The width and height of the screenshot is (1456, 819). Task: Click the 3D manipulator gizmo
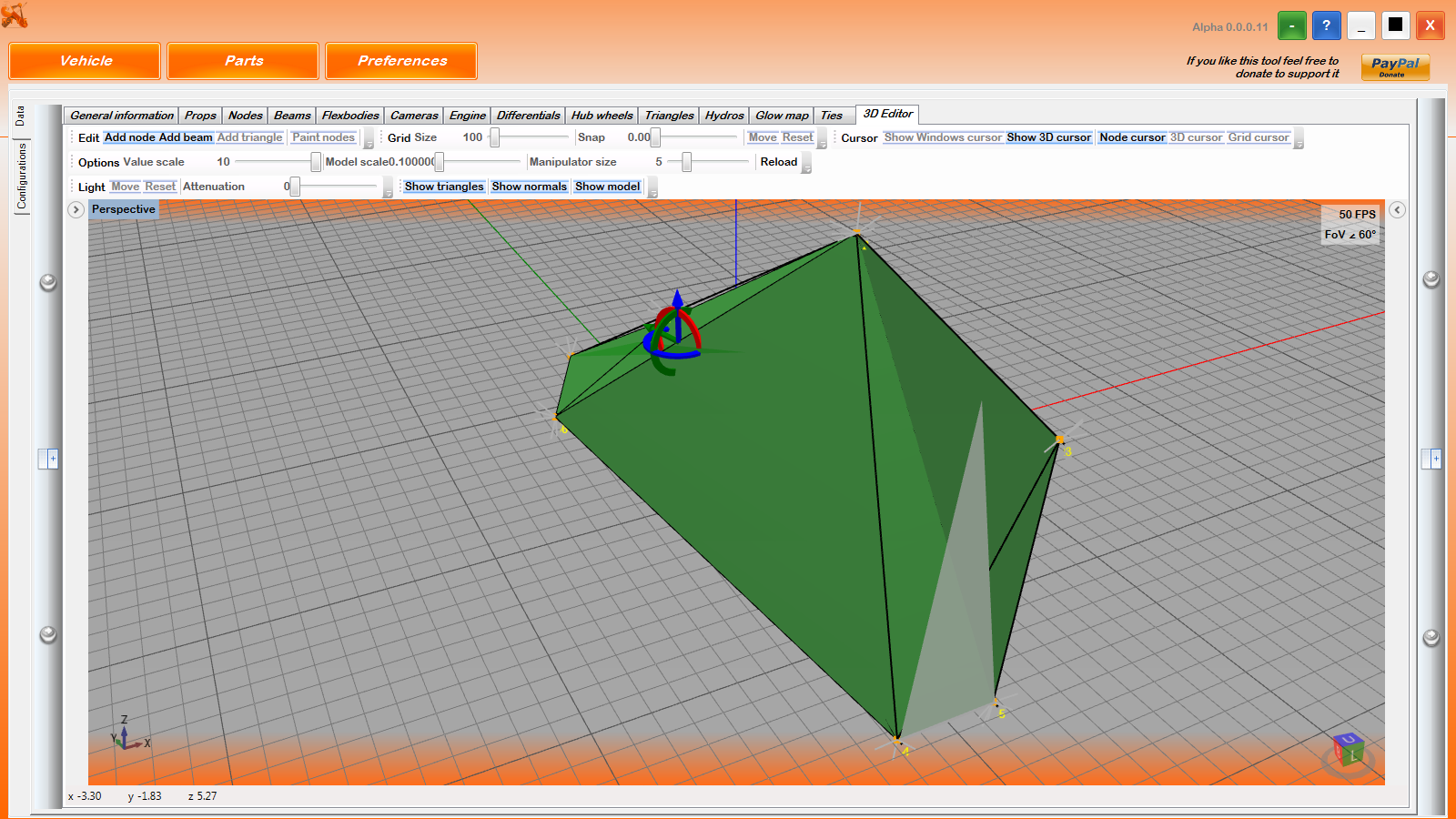coord(675,334)
